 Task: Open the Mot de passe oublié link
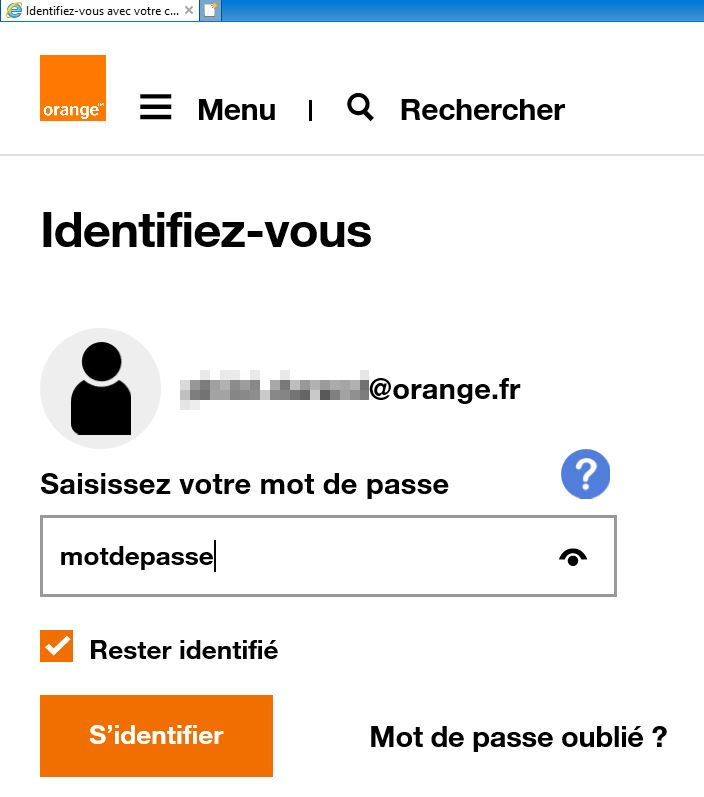pos(518,737)
